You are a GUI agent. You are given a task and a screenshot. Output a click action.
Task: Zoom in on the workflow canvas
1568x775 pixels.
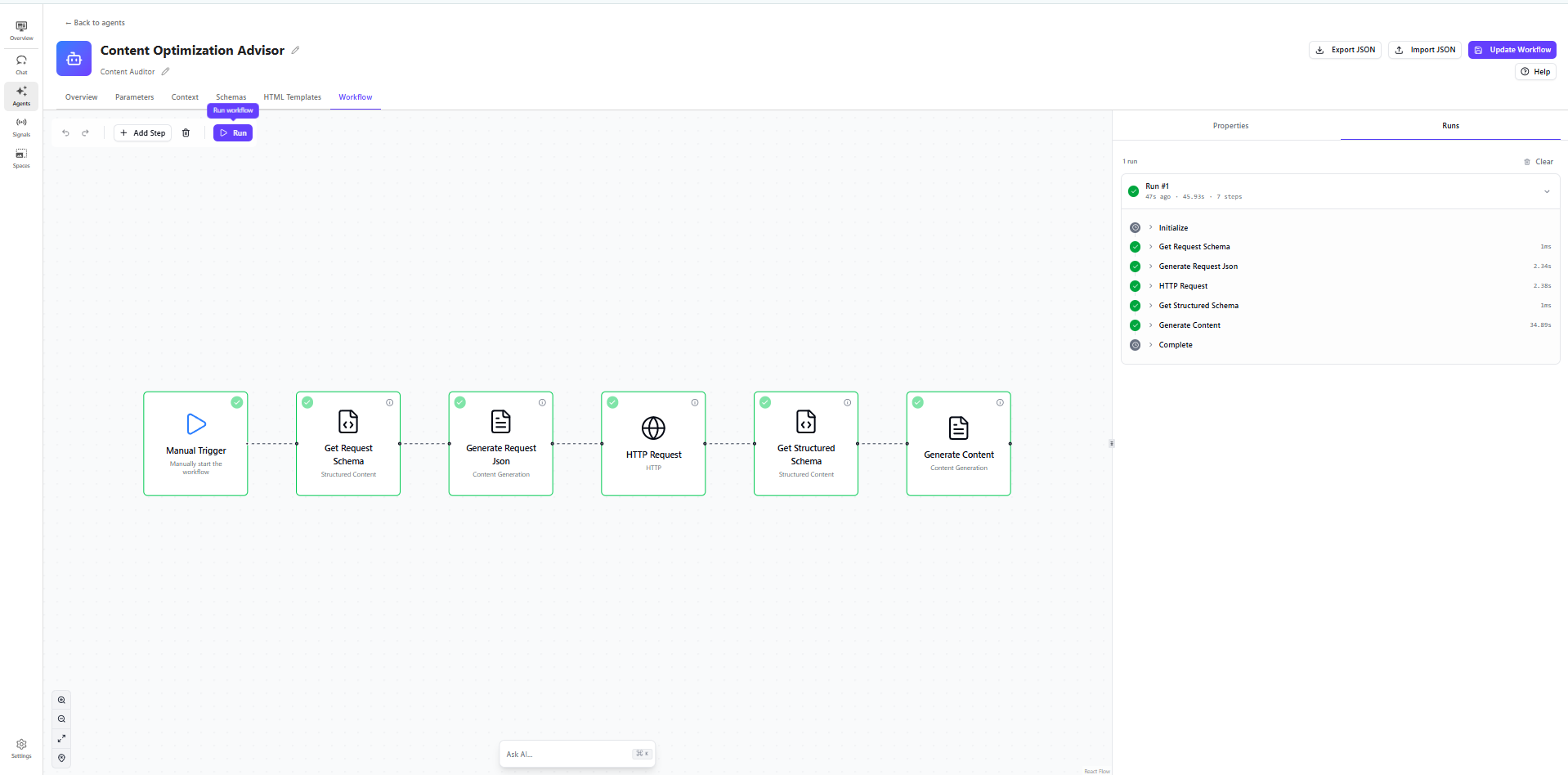click(x=61, y=700)
